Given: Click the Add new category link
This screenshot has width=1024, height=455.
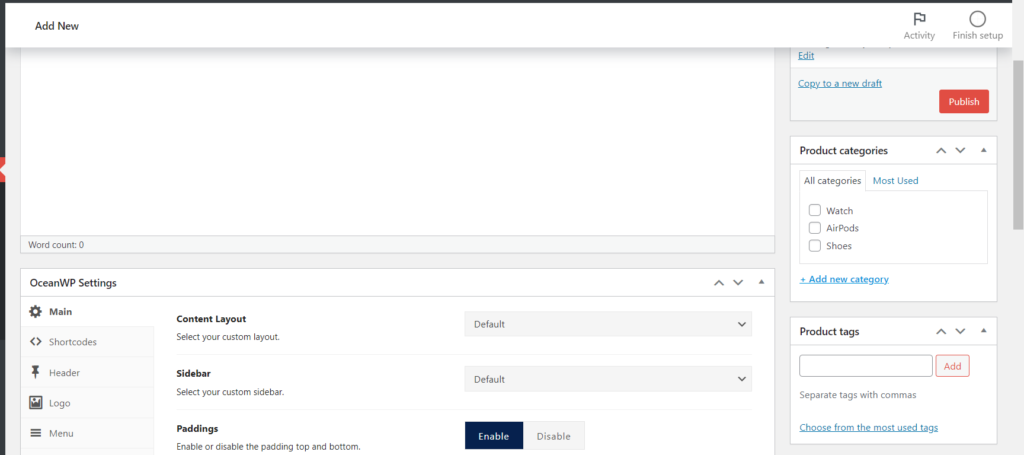Looking at the screenshot, I should click(x=844, y=279).
